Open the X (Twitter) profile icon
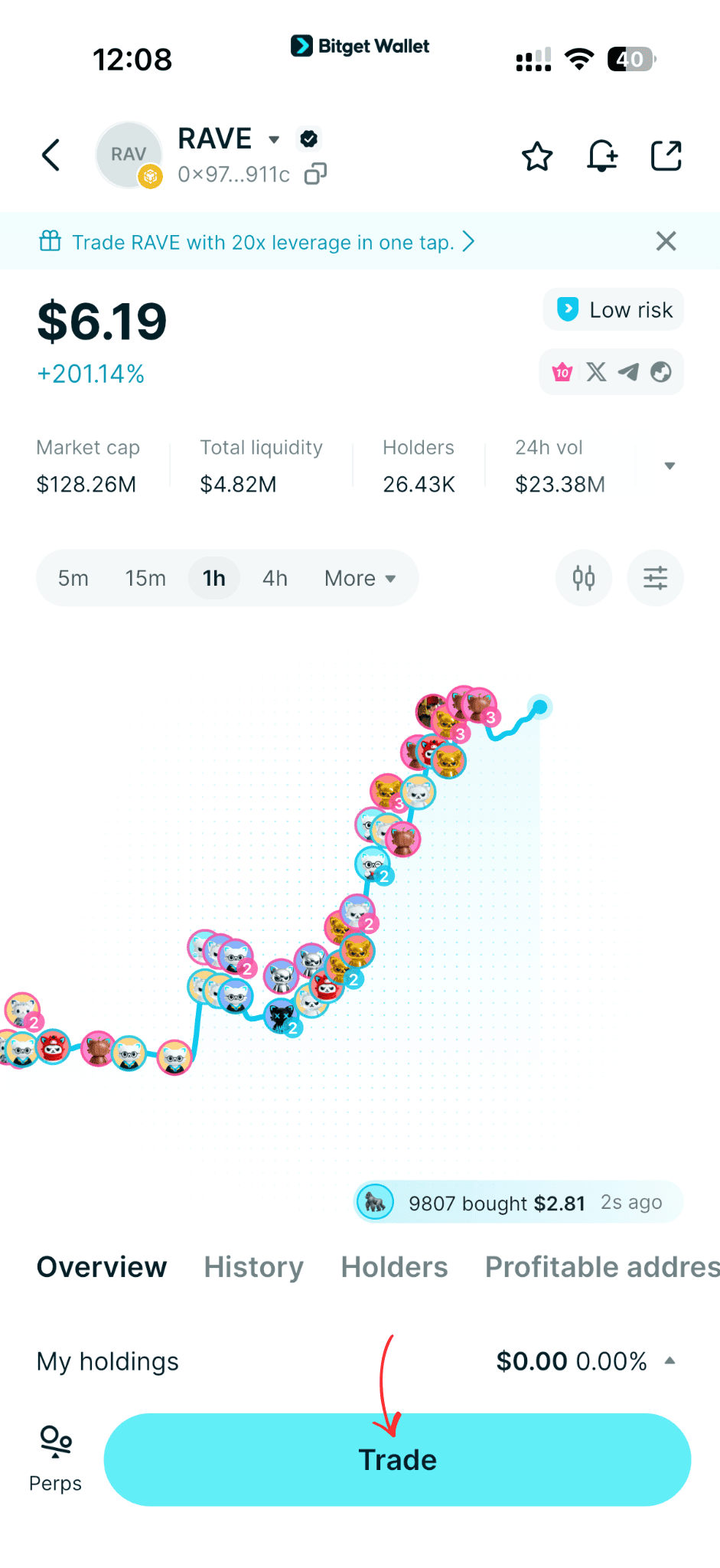Viewport: 720px width, 1568px height. [596, 372]
